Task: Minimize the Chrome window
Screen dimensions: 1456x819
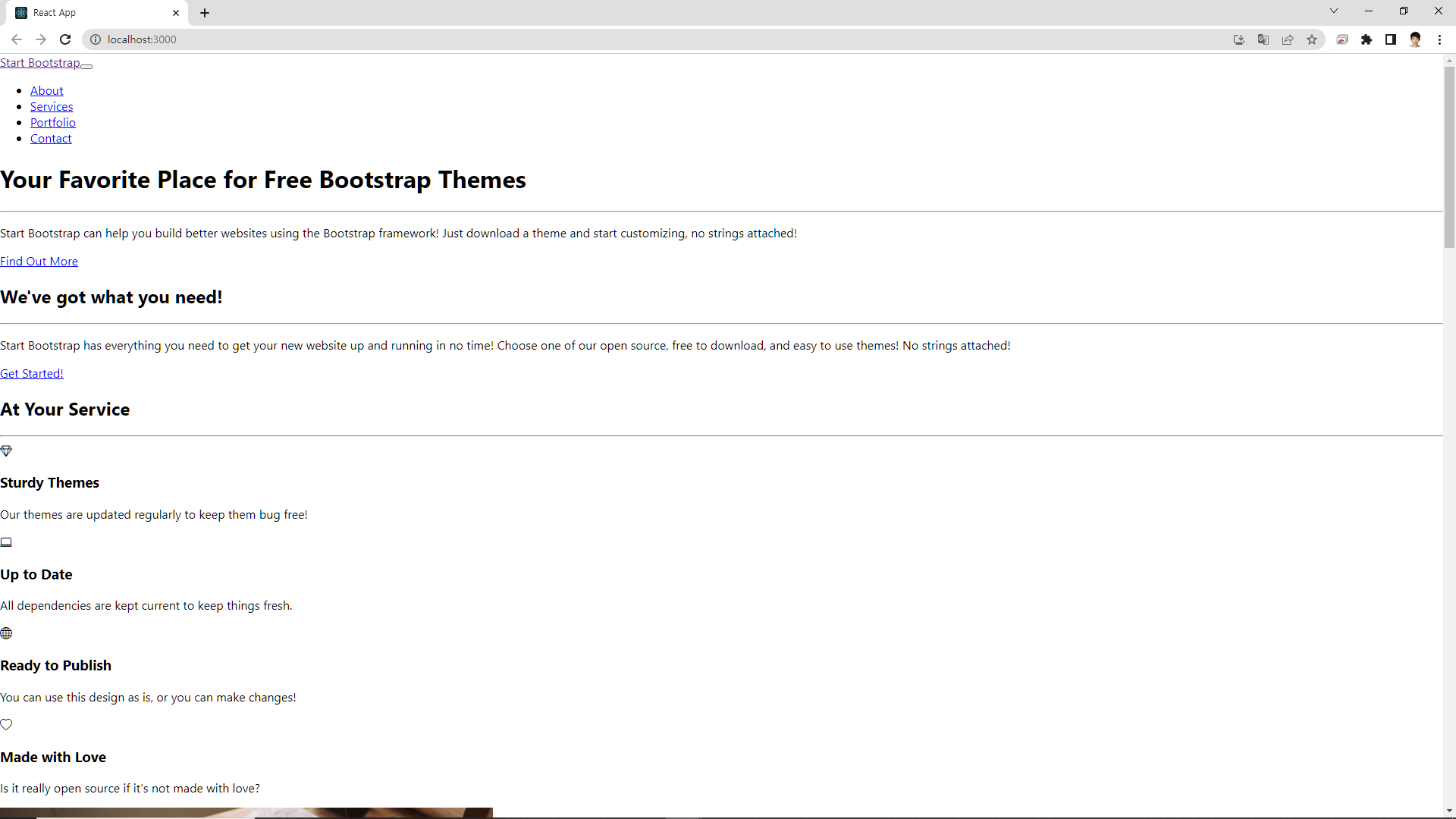Action: tap(1369, 11)
